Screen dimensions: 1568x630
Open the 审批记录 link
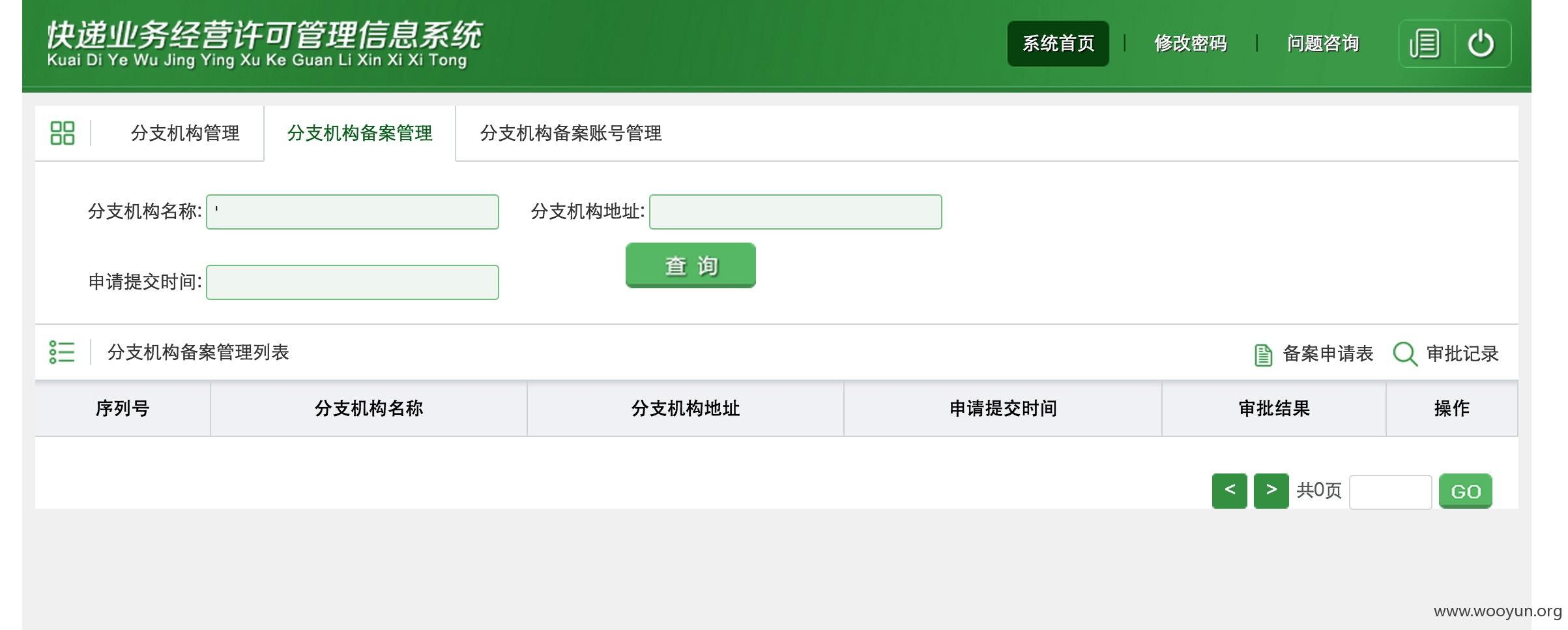click(1462, 353)
